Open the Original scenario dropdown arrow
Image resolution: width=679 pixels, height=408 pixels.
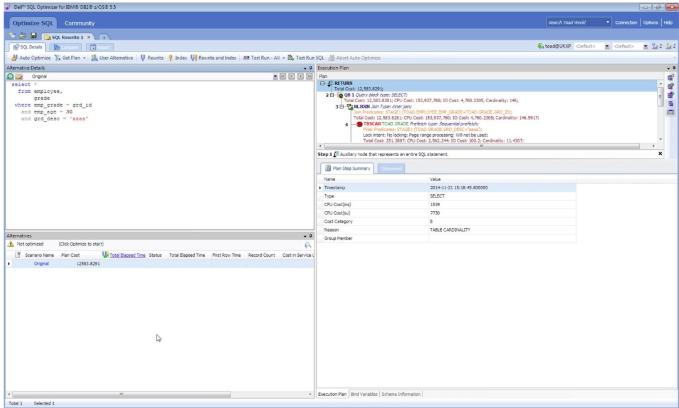click(x=275, y=77)
